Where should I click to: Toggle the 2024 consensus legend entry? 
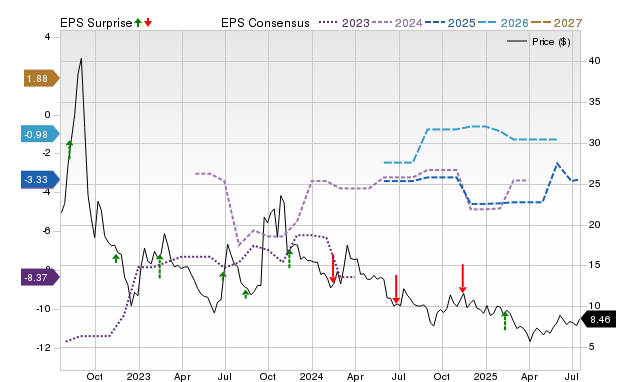point(397,23)
